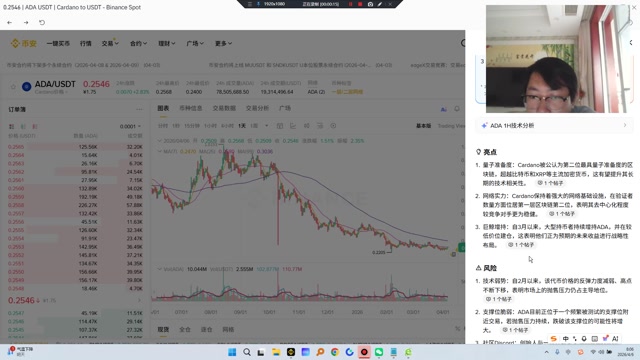640x360 pixels.
Task: Open the order book three-dots menu
Action: pyautogui.click(x=139, y=109)
